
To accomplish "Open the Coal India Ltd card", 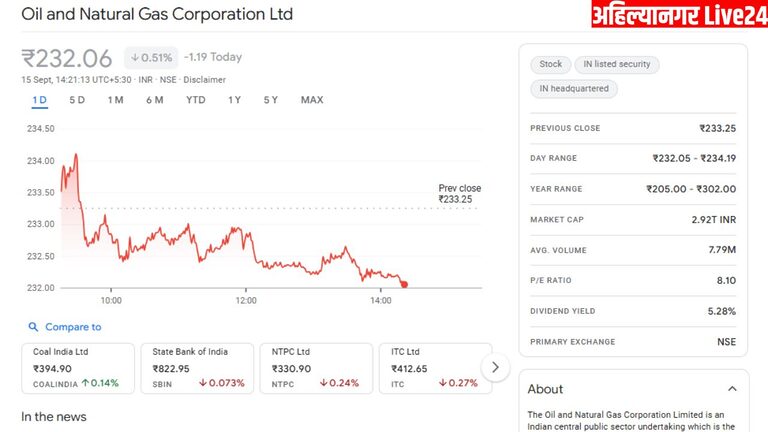I will pos(78,367).
